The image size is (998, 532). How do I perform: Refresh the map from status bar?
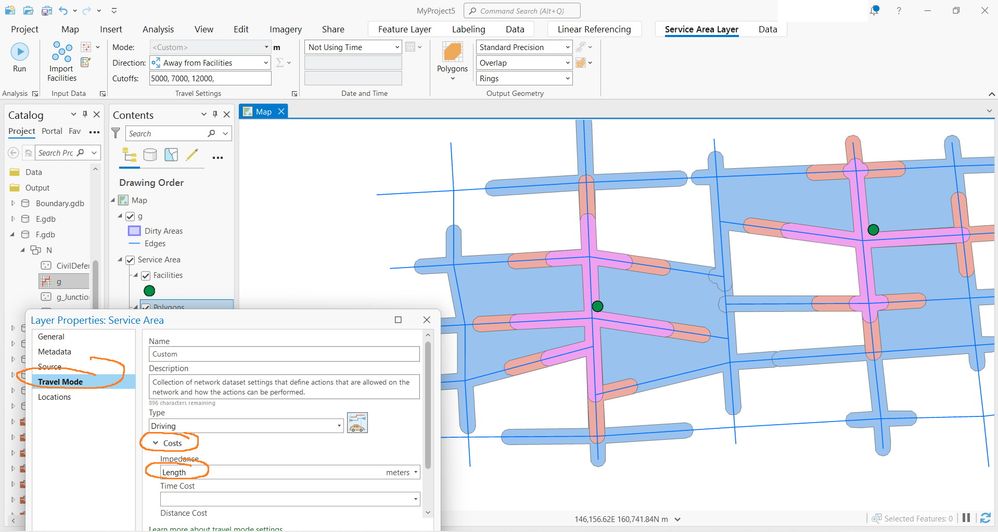tap(985, 518)
